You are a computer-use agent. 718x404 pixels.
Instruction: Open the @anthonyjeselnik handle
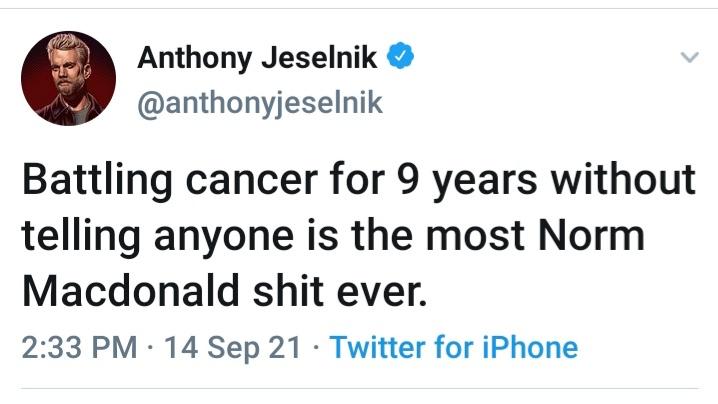click(259, 103)
